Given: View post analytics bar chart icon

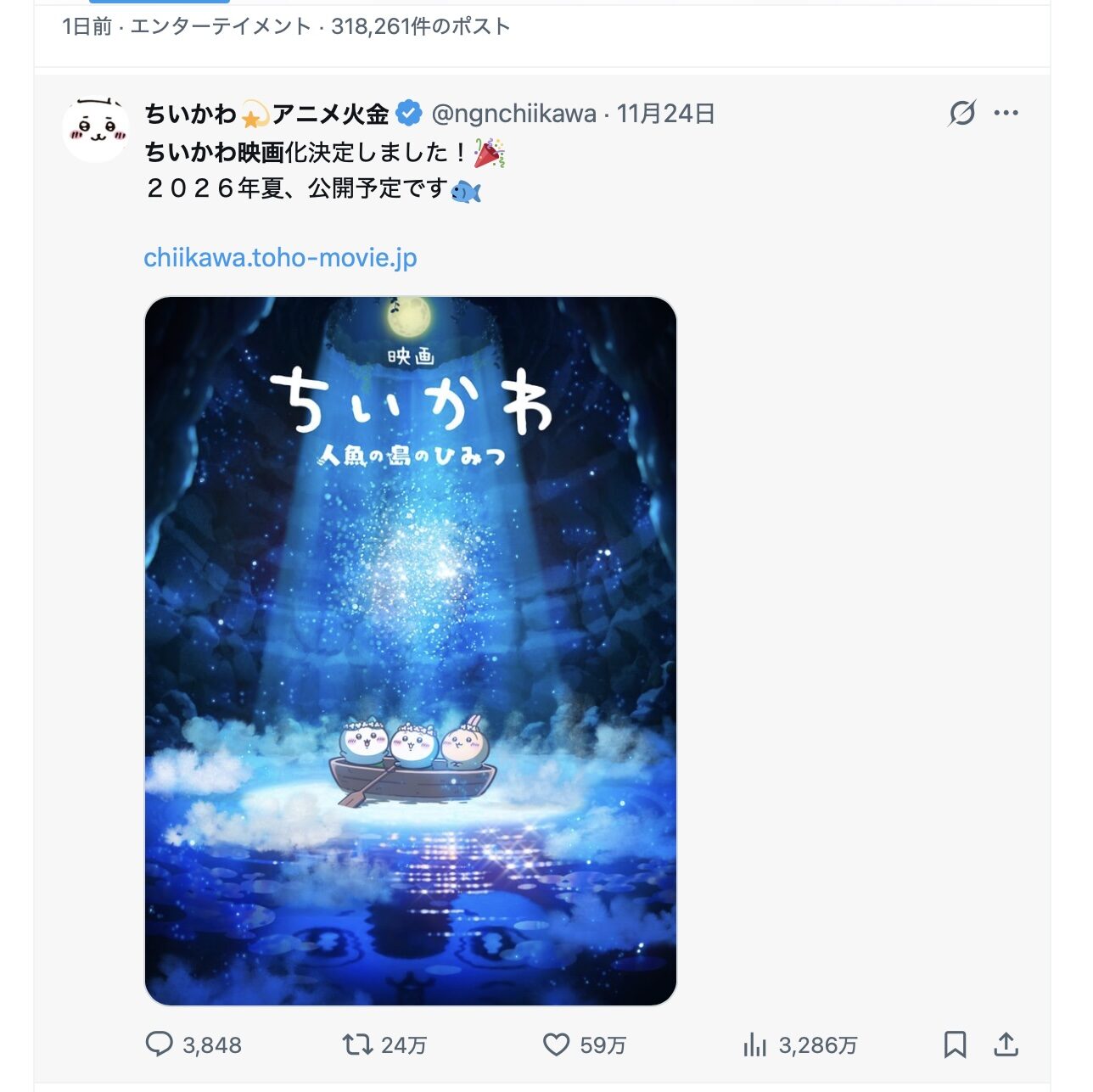Looking at the screenshot, I should [x=754, y=1045].
